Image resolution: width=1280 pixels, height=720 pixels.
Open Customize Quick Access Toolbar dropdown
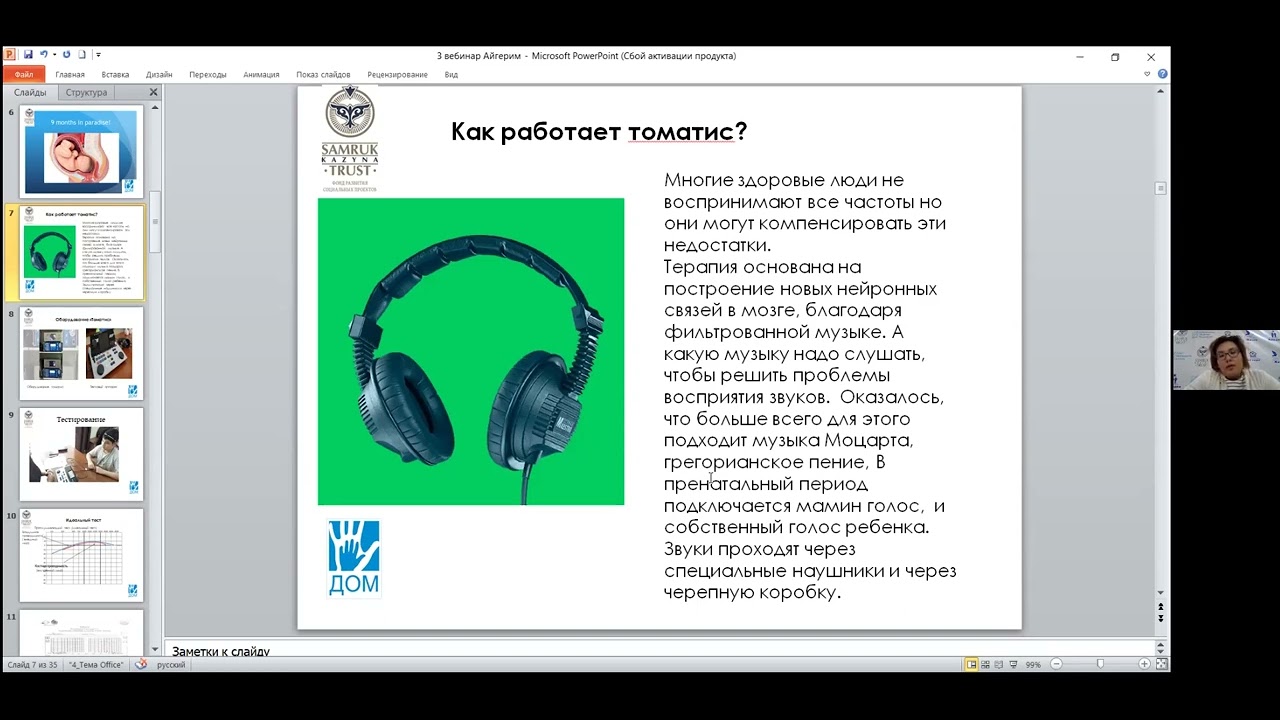[x=98, y=55]
